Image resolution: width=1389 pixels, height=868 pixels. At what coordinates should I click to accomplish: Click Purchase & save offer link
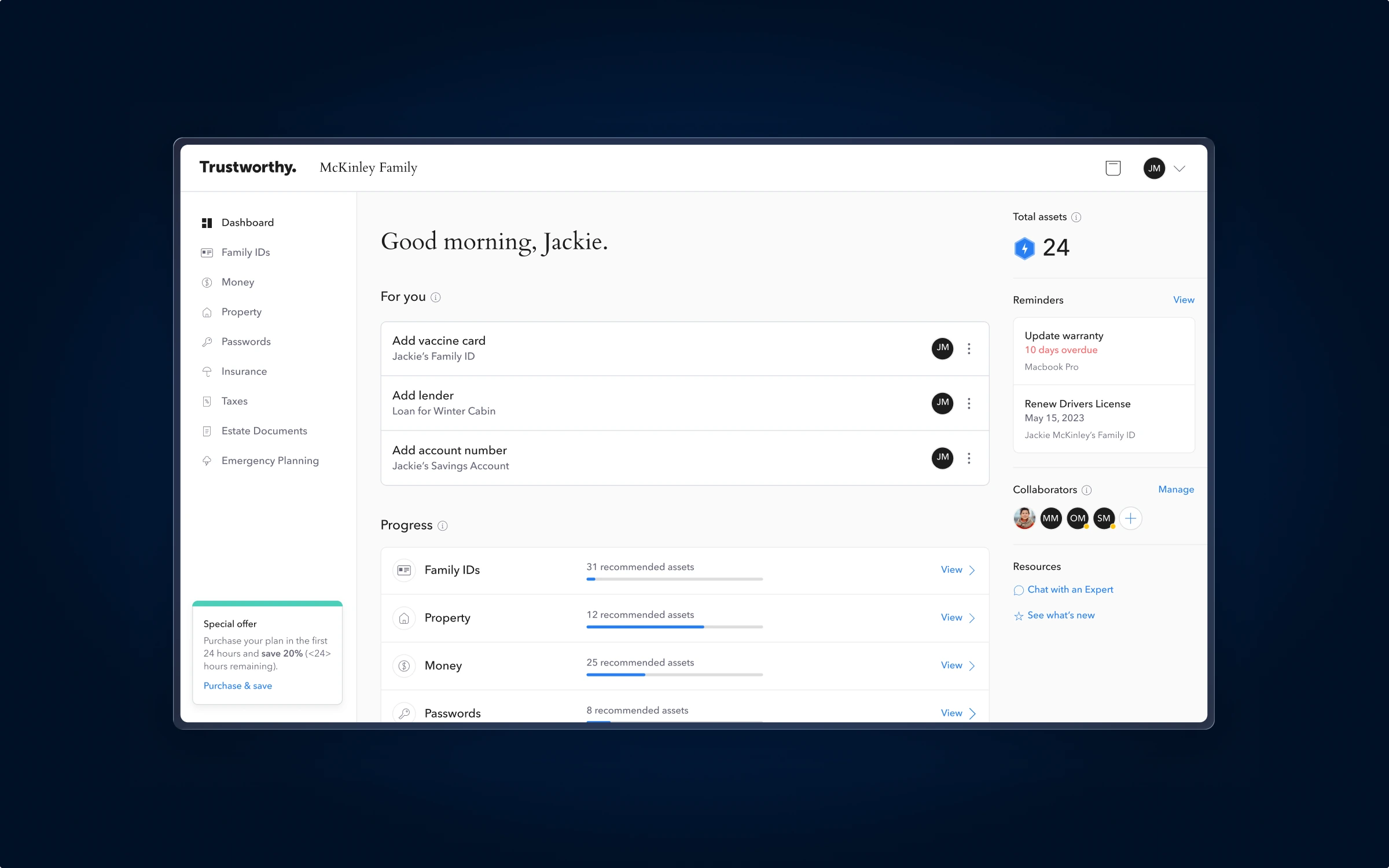pos(237,686)
